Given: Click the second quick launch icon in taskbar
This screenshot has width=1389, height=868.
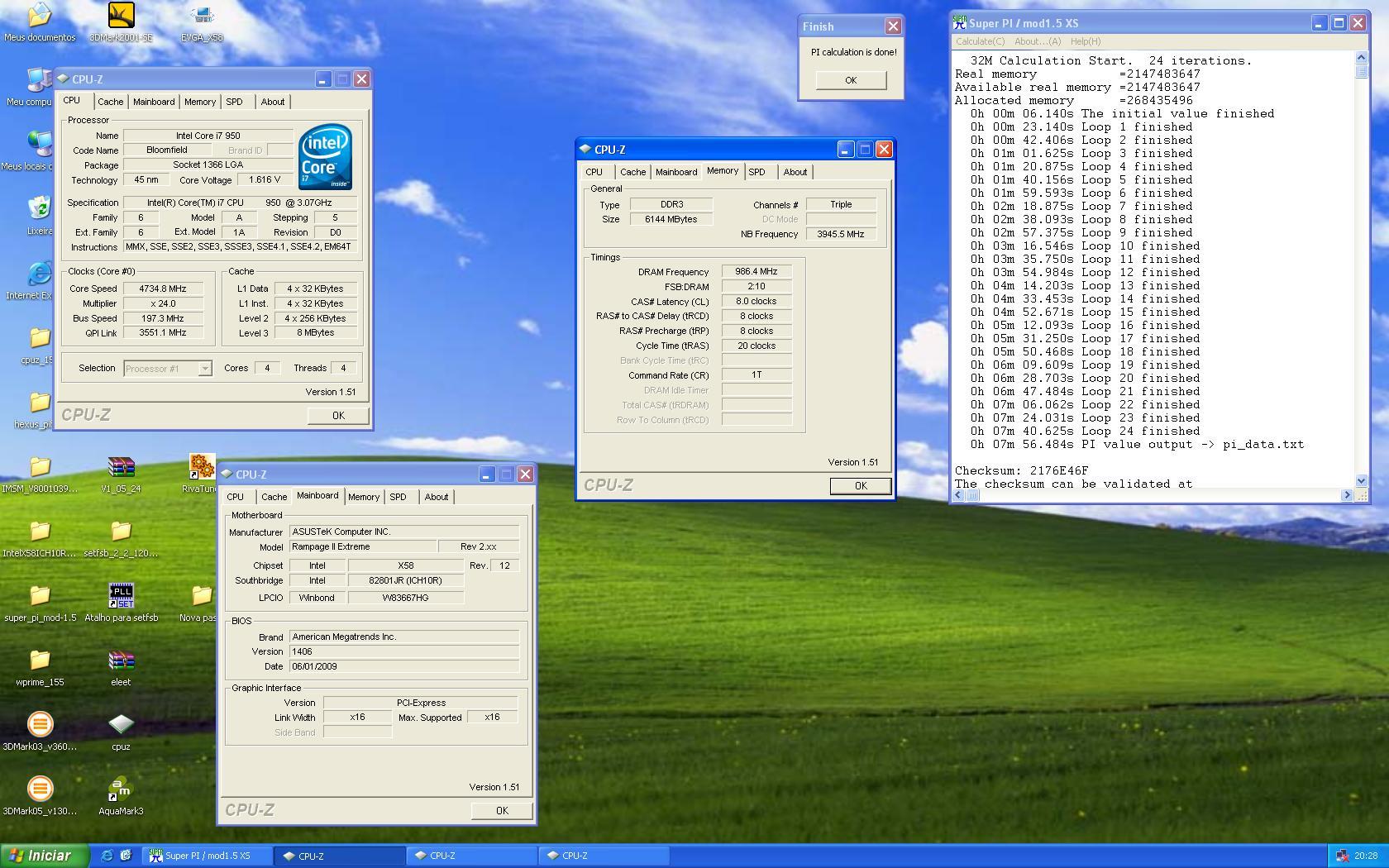Looking at the screenshot, I should click(126, 856).
